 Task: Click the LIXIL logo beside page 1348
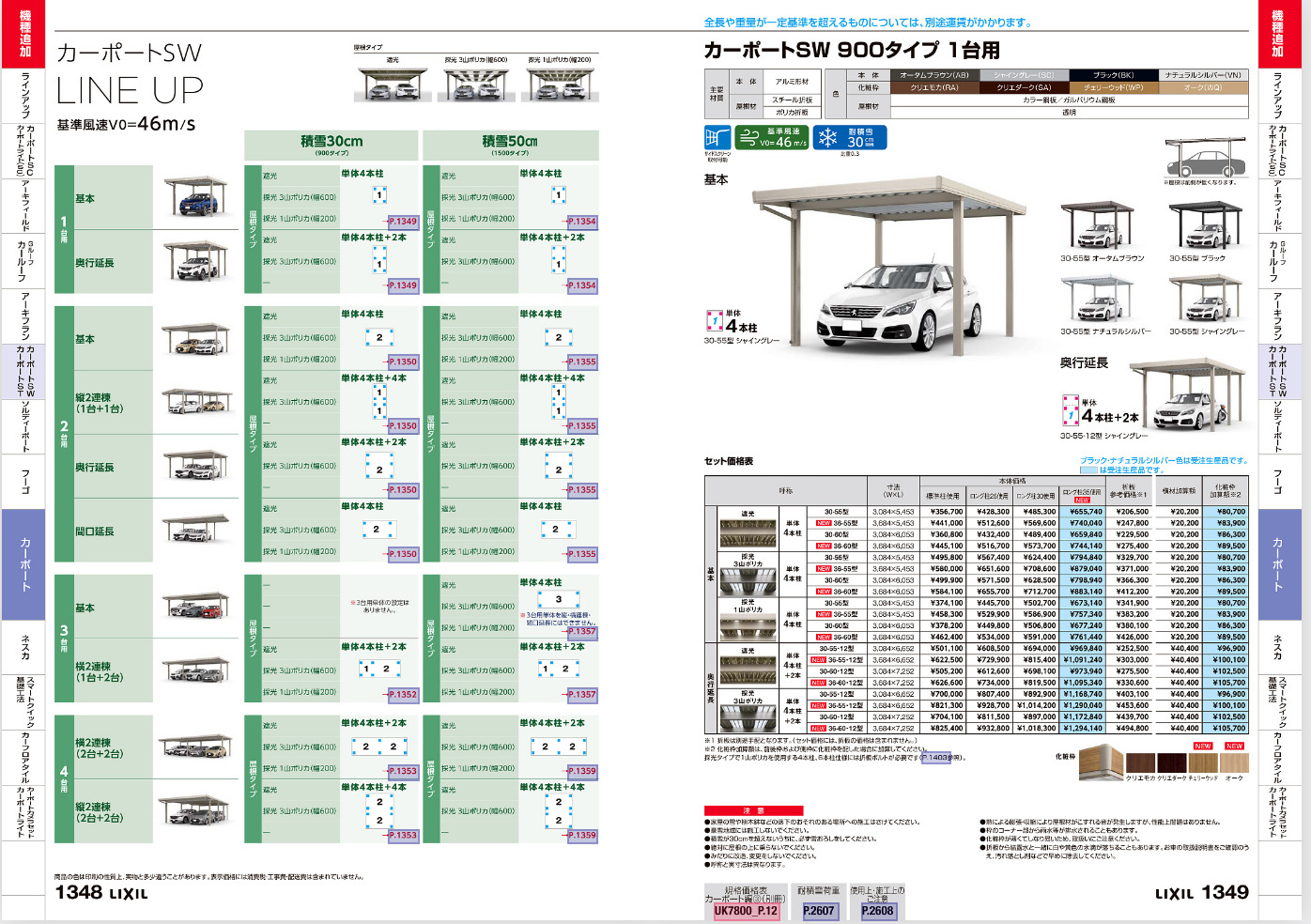[129, 893]
